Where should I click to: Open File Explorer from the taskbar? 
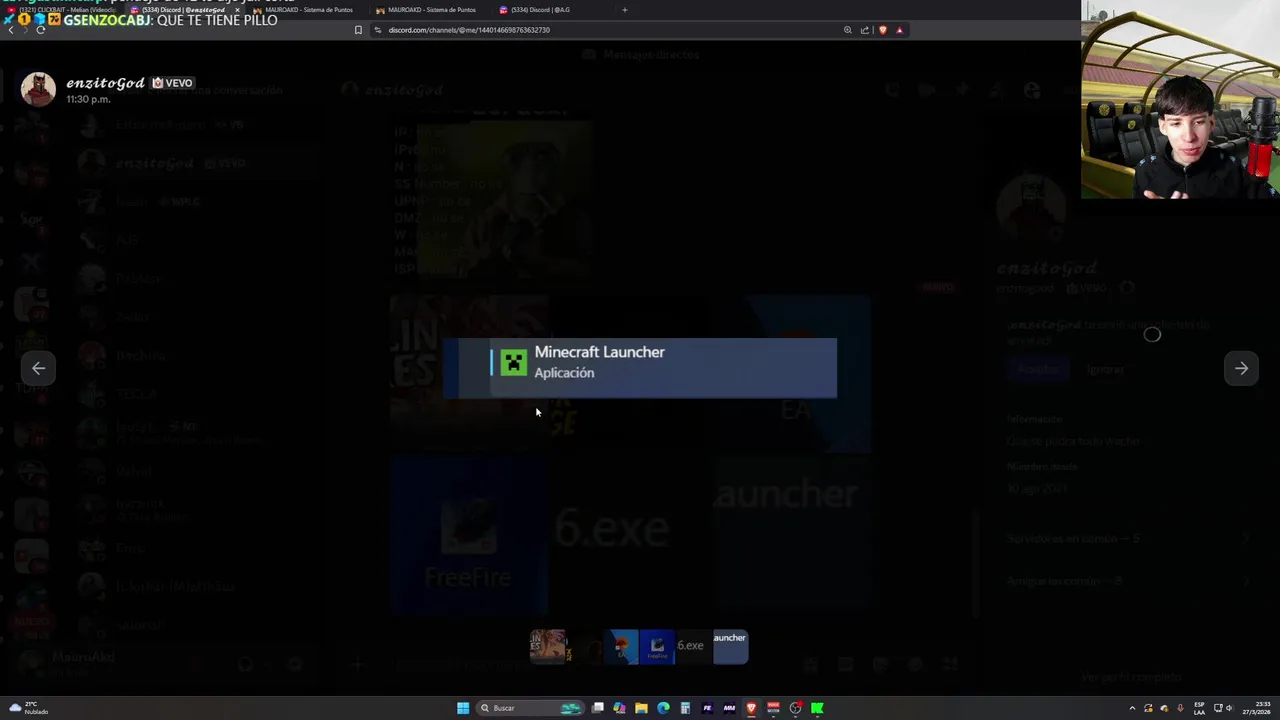point(641,708)
